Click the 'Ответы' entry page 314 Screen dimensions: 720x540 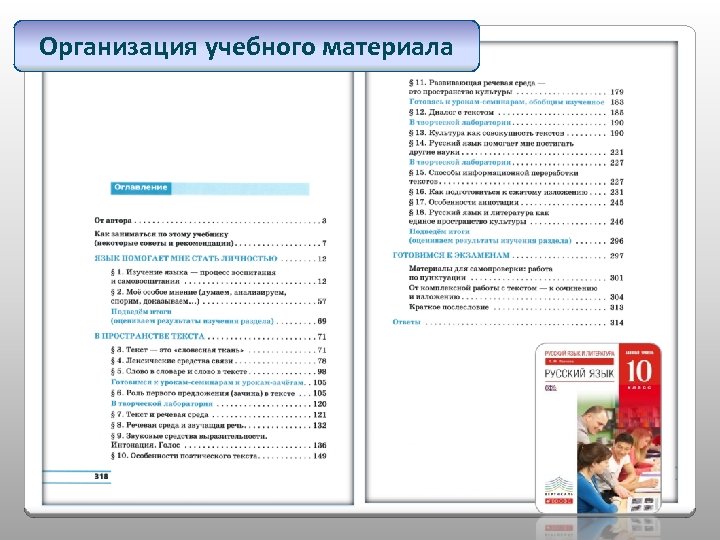pyautogui.click(x=508, y=322)
